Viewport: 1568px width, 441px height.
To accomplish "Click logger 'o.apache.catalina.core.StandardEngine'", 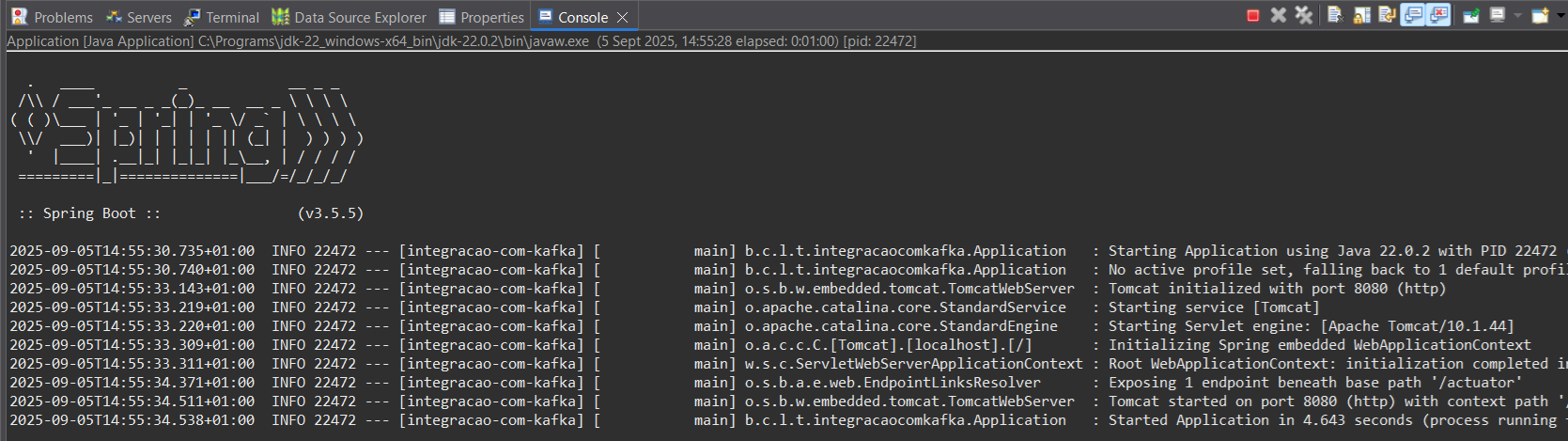I will [901, 326].
